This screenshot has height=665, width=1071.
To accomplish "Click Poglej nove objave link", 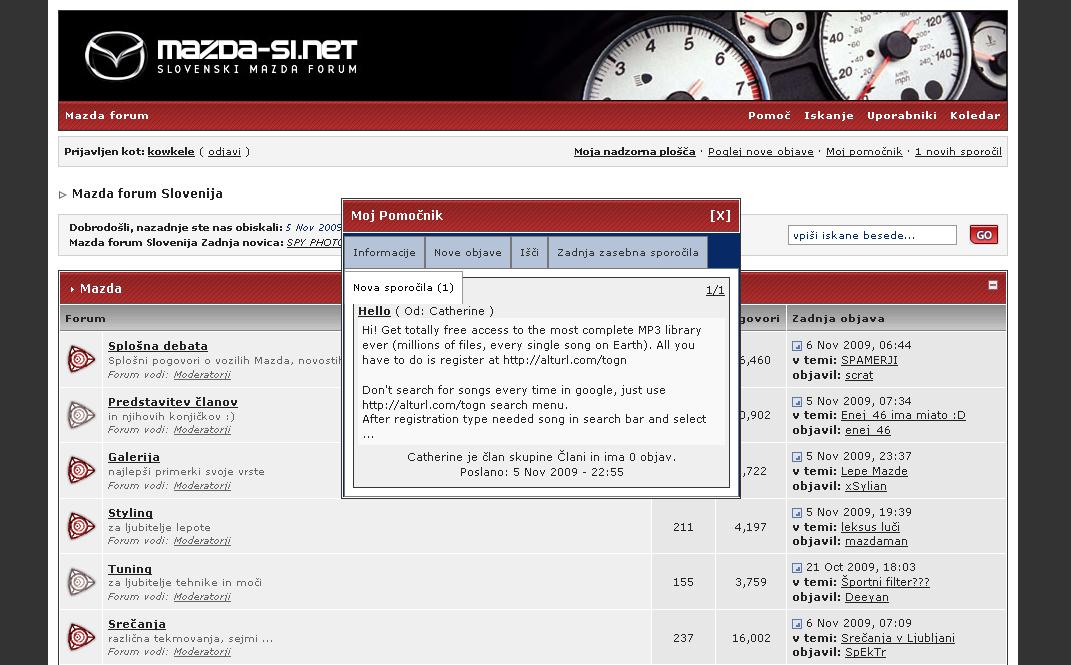I will (x=760, y=152).
